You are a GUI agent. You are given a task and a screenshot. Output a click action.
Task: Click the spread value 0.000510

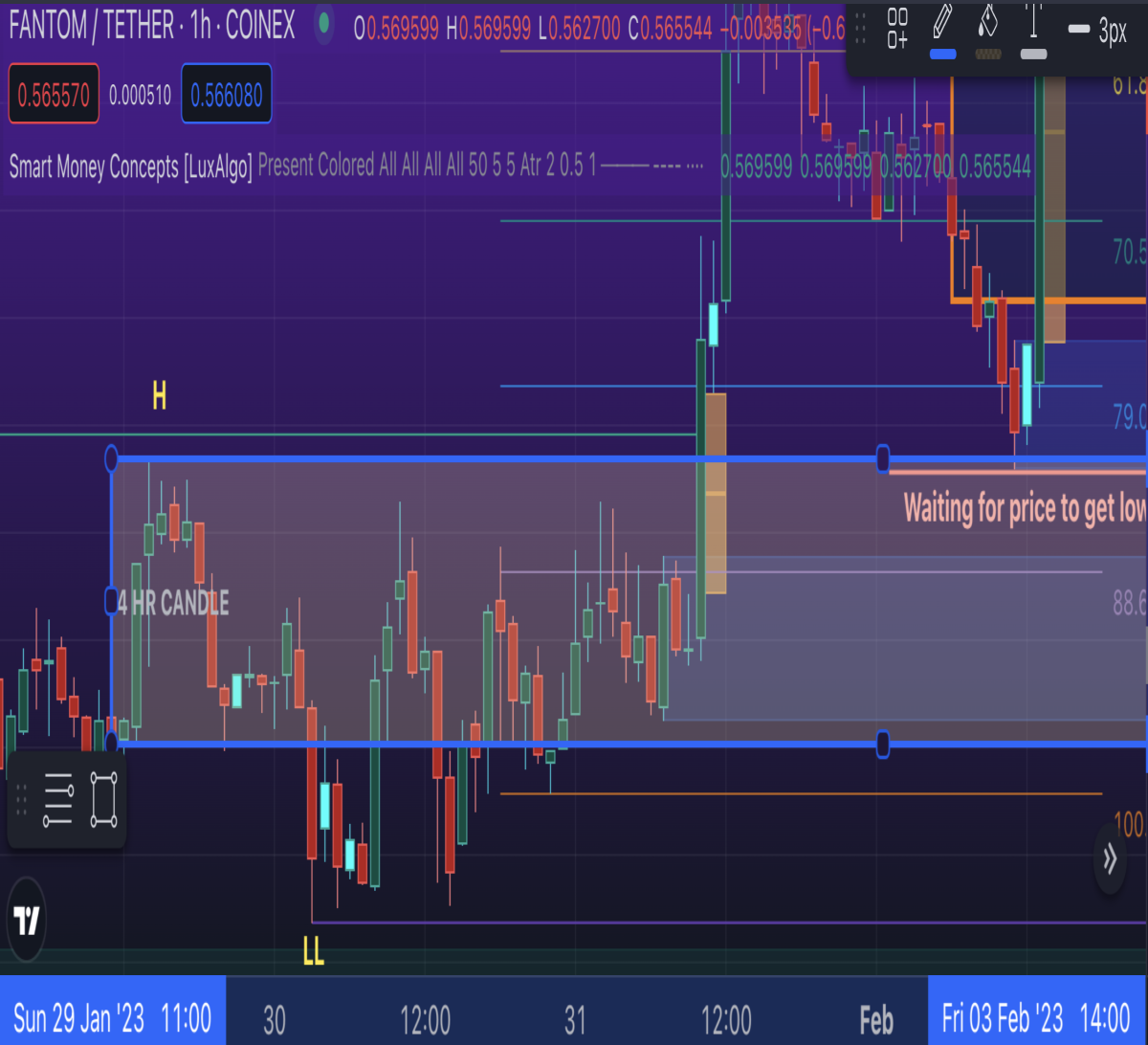[x=141, y=95]
